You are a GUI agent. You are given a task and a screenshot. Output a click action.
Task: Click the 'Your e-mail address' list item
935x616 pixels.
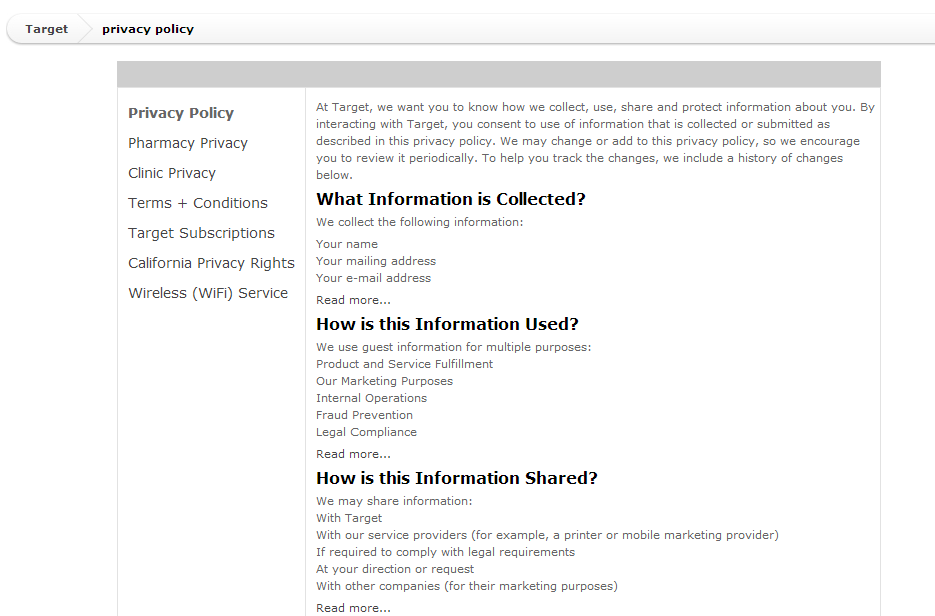(373, 278)
